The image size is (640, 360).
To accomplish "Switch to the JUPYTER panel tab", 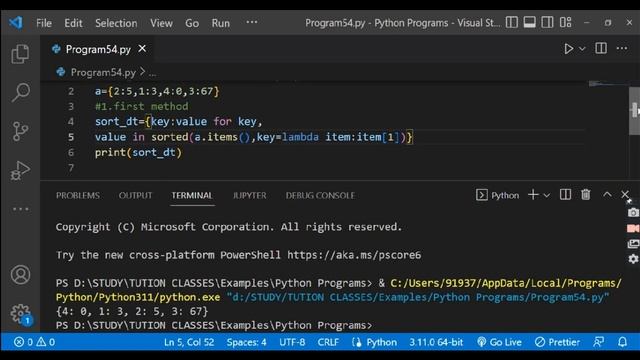I will pyautogui.click(x=249, y=196).
